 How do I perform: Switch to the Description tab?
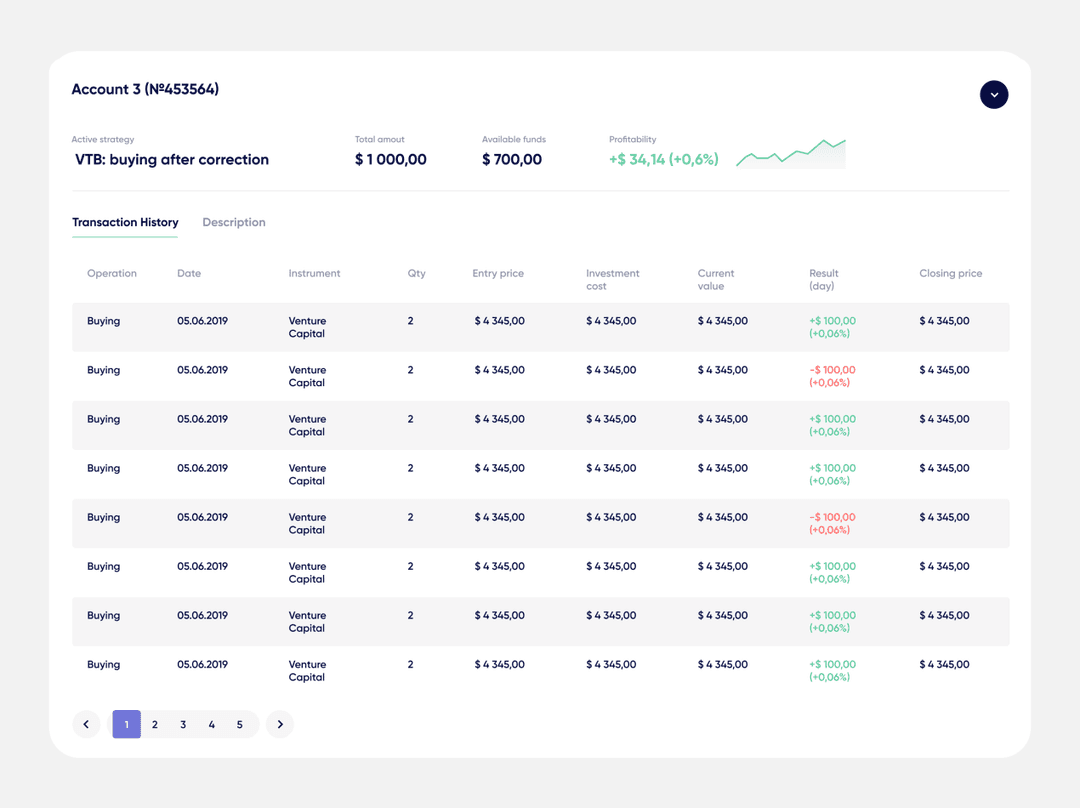click(233, 222)
